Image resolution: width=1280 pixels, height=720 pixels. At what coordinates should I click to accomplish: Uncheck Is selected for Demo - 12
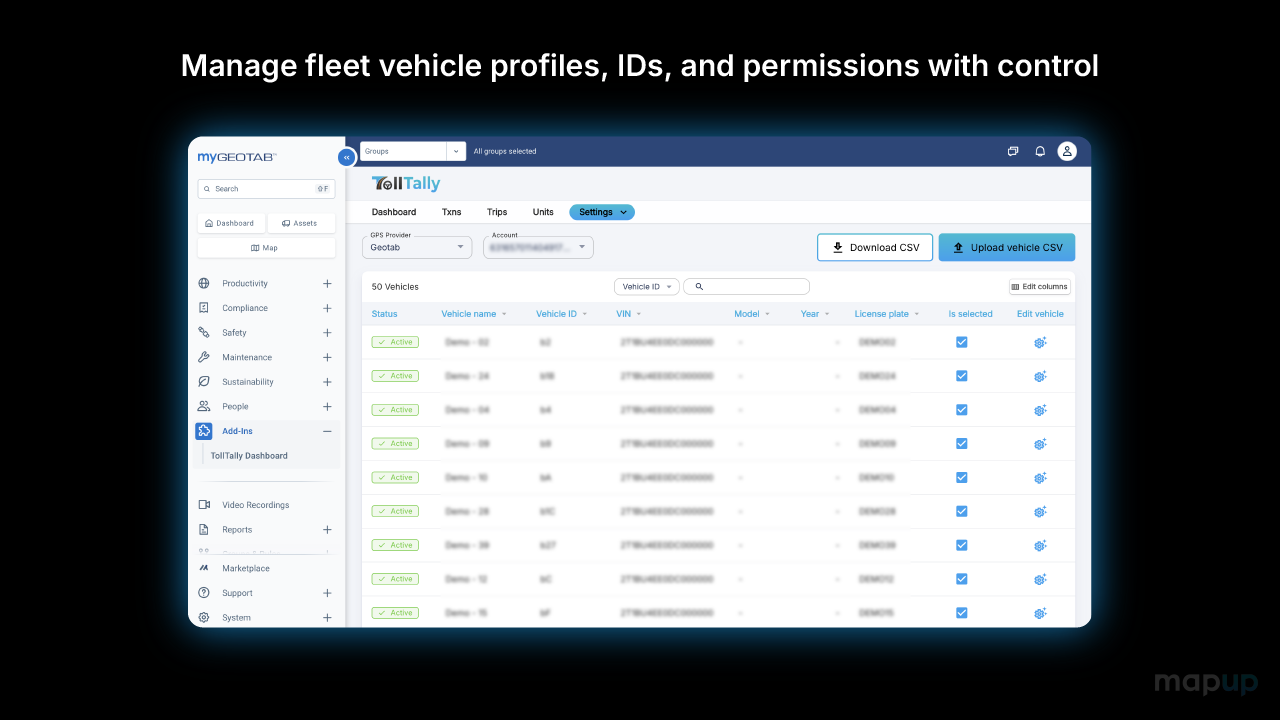tap(961, 579)
